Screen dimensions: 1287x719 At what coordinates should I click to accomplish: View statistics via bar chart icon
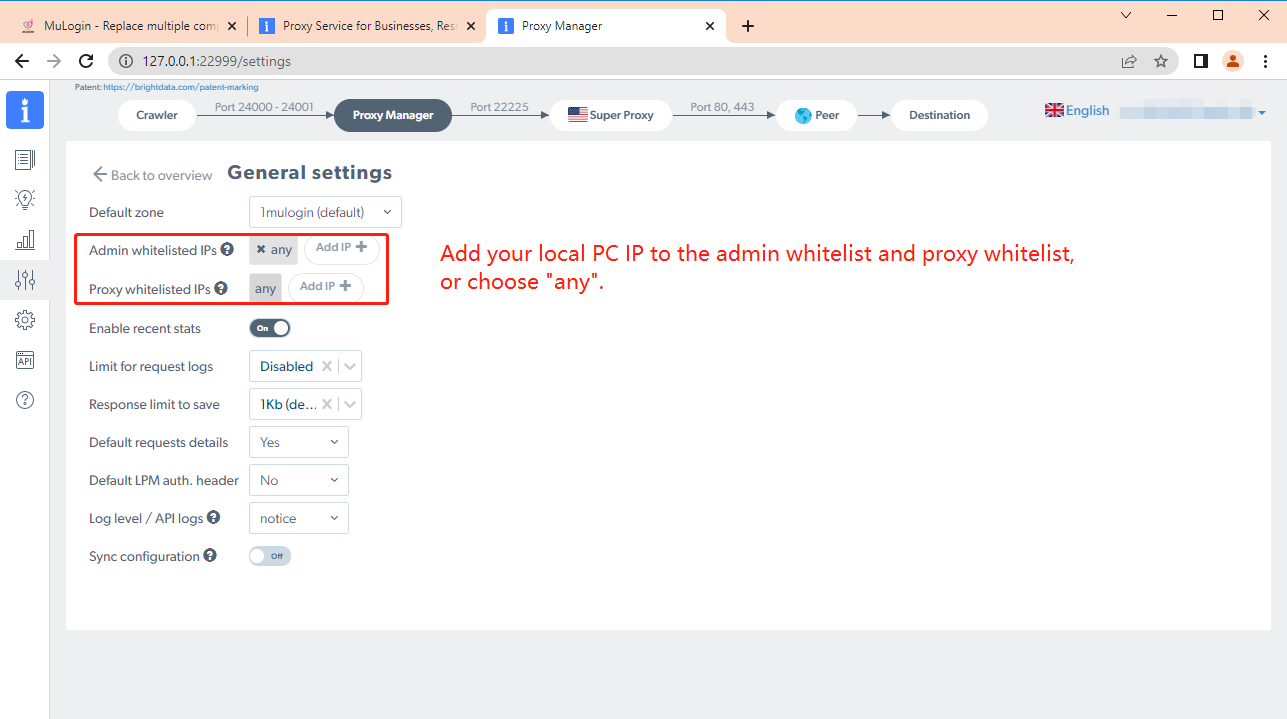tap(25, 239)
